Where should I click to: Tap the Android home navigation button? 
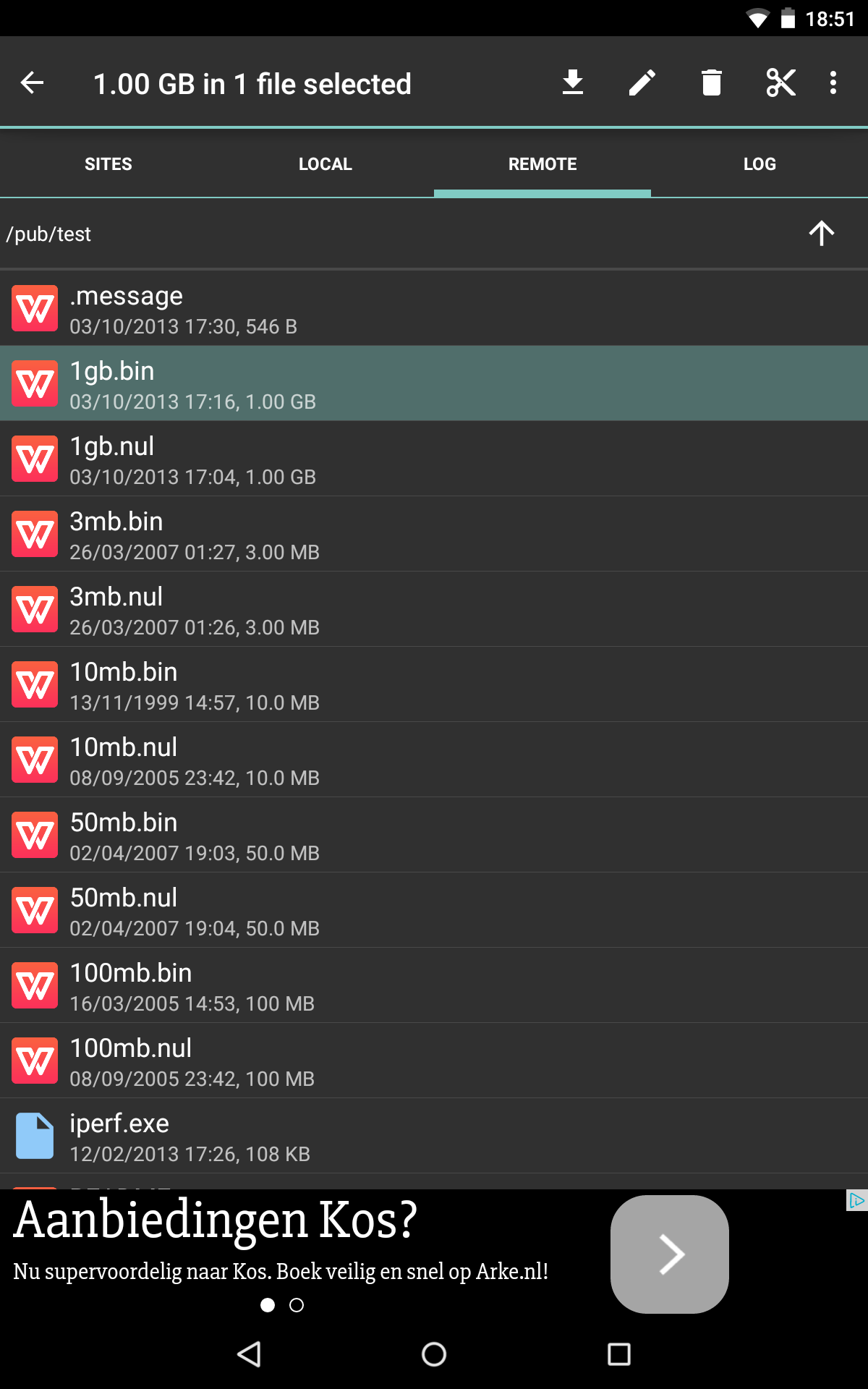pyautogui.click(x=434, y=1354)
